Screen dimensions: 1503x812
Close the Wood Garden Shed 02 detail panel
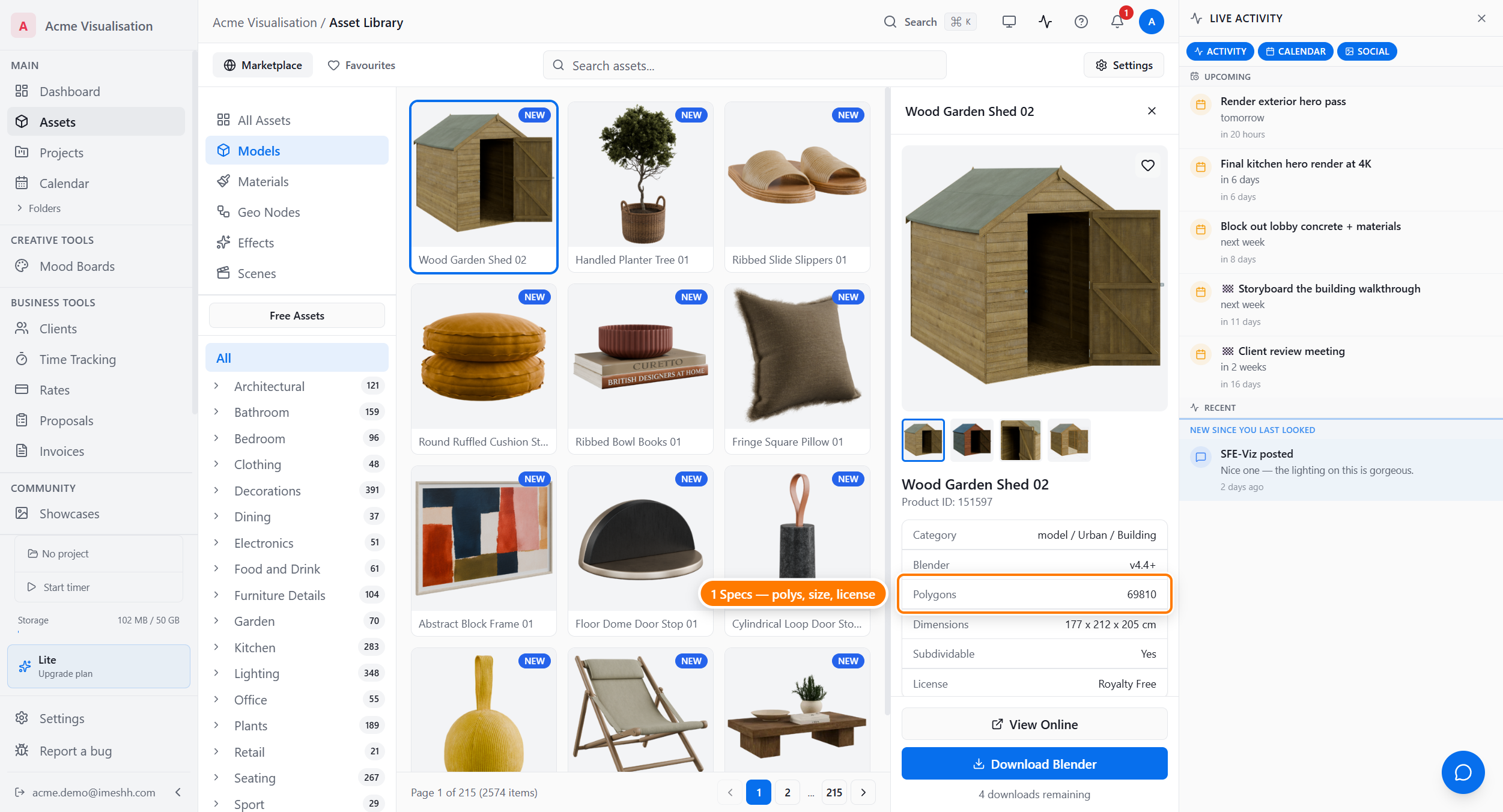tap(1152, 111)
